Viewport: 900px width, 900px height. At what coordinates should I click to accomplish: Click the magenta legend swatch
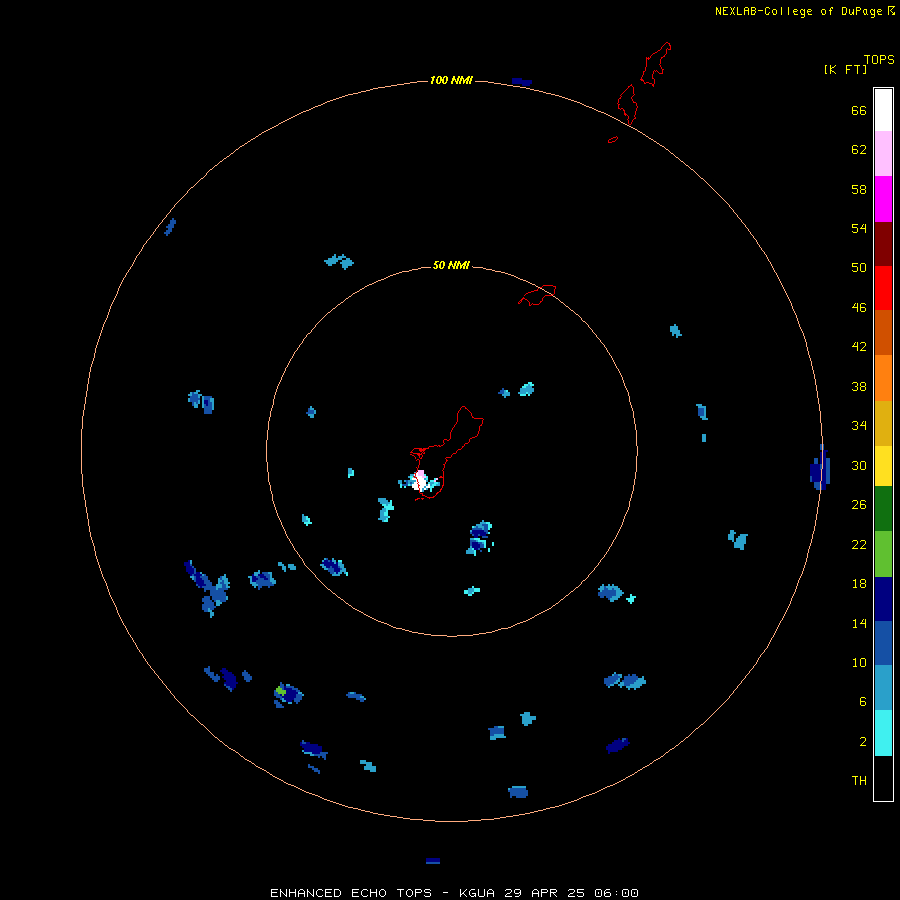(x=883, y=199)
